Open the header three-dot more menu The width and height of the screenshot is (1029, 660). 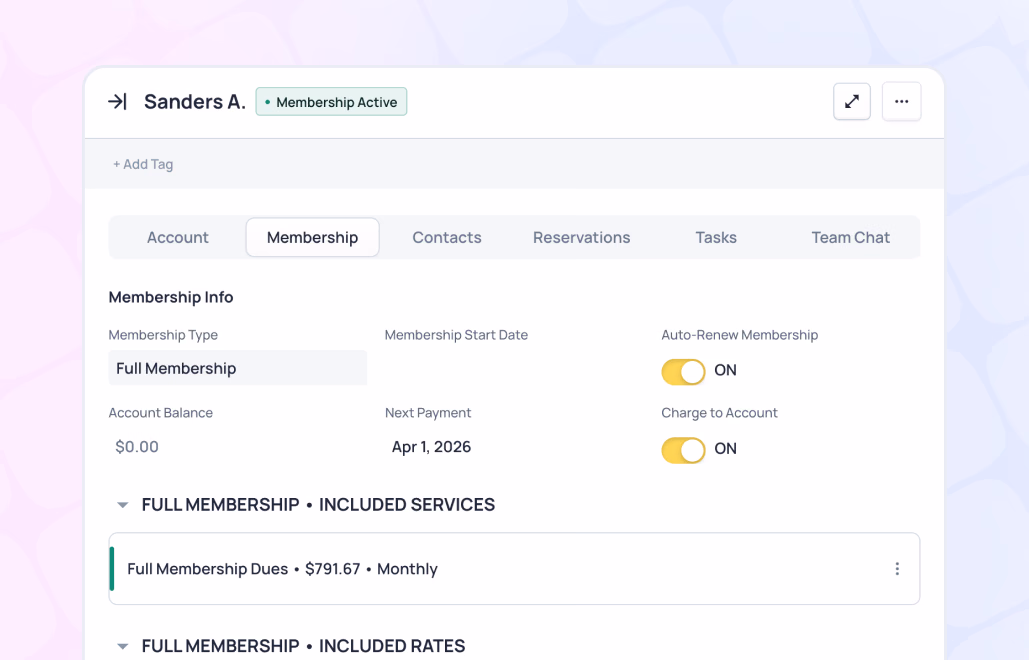(x=902, y=102)
